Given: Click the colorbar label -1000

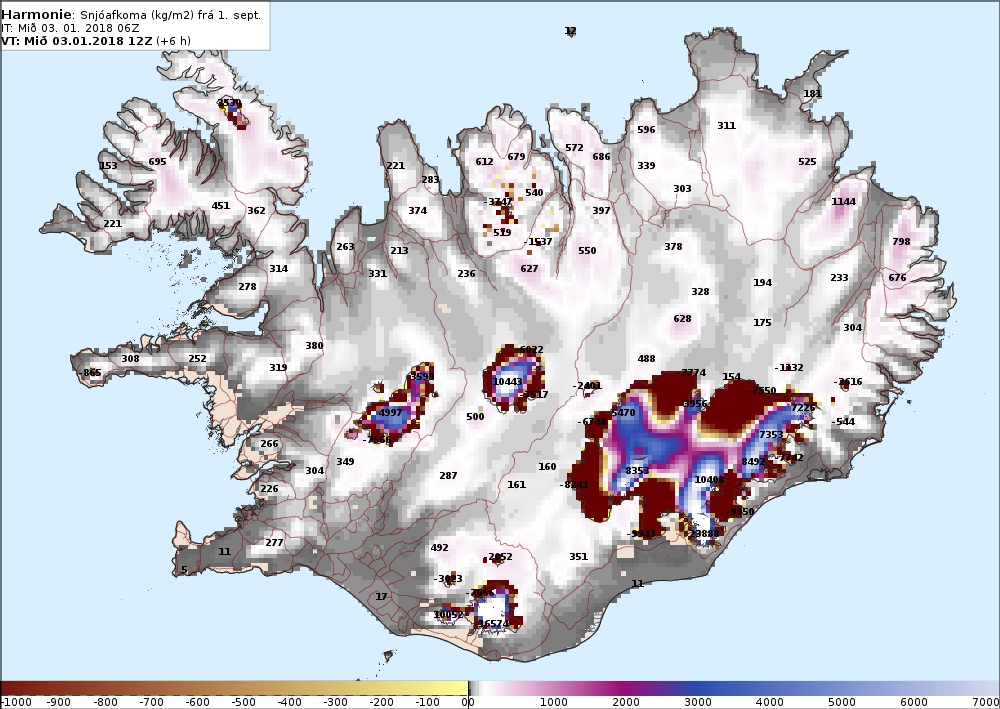Looking at the screenshot, I should pos(15,703).
